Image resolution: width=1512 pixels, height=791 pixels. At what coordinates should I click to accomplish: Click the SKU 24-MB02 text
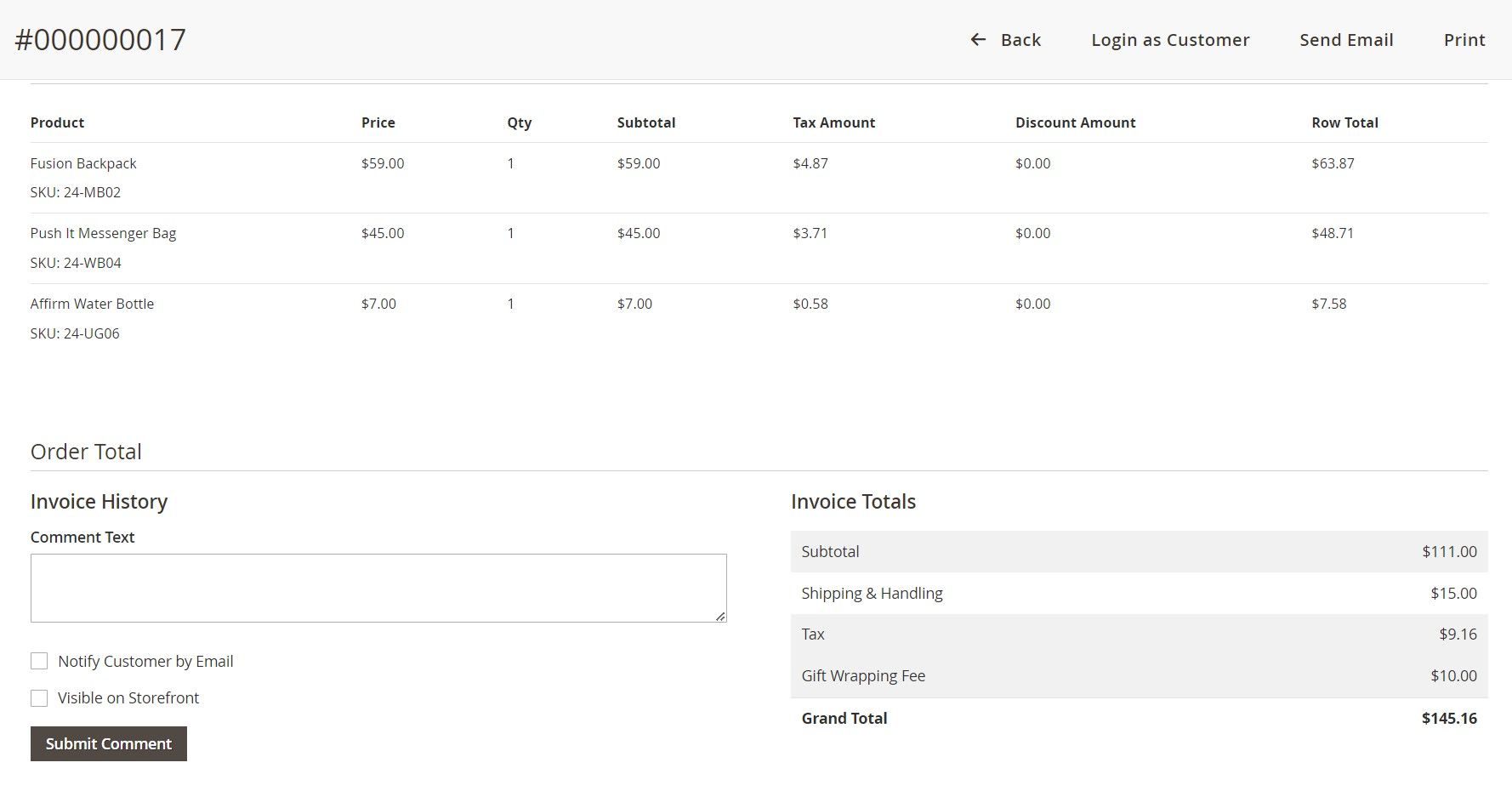pos(76,192)
